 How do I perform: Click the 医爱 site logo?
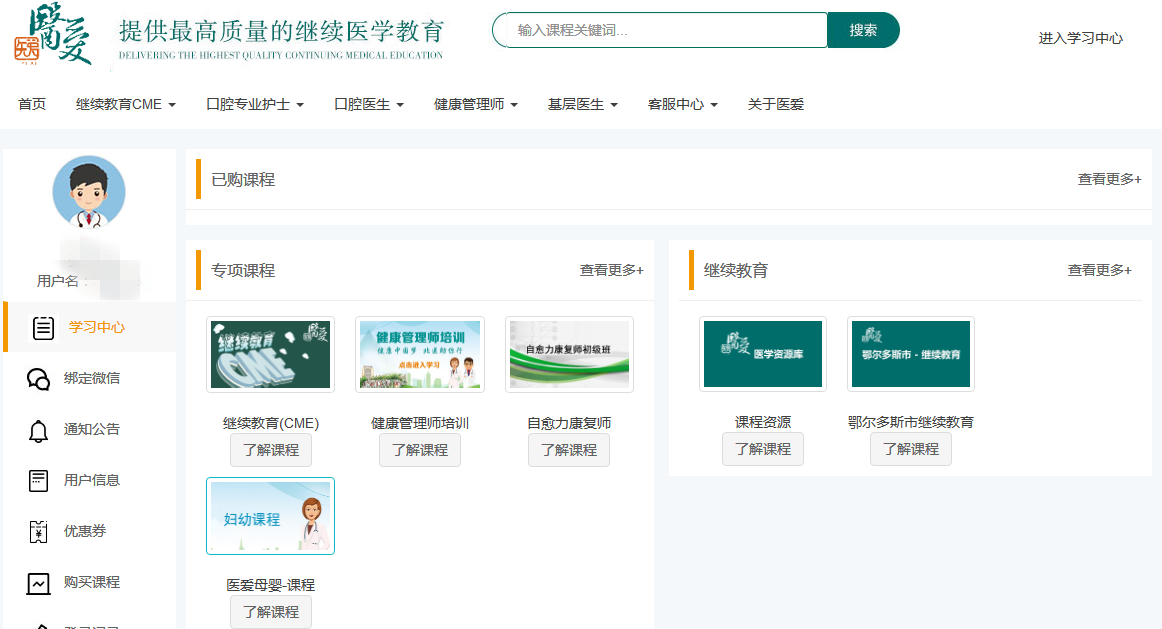pos(52,36)
